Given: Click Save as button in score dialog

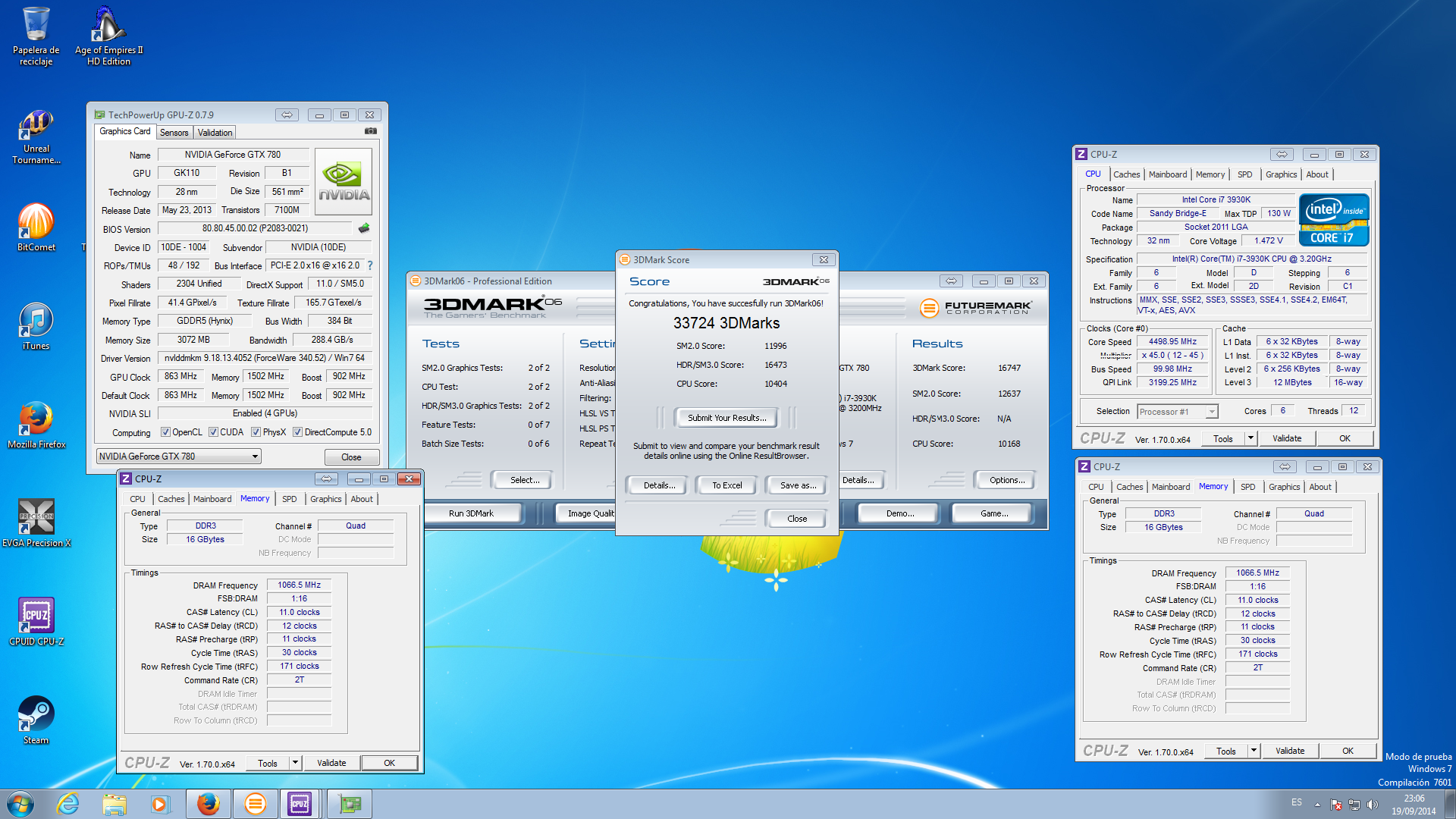Looking at the screenshot, I should tap(798, 485).
